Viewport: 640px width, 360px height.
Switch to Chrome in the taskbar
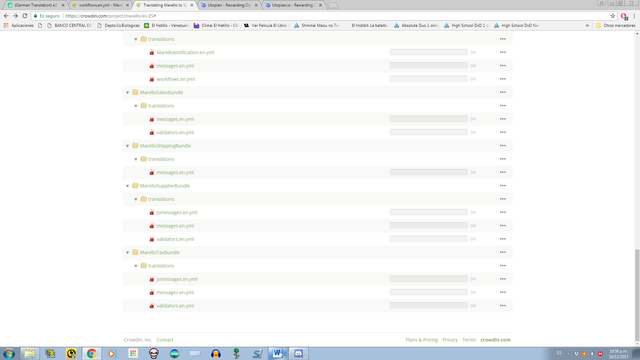pyautogui.click(x=91, y=353)
